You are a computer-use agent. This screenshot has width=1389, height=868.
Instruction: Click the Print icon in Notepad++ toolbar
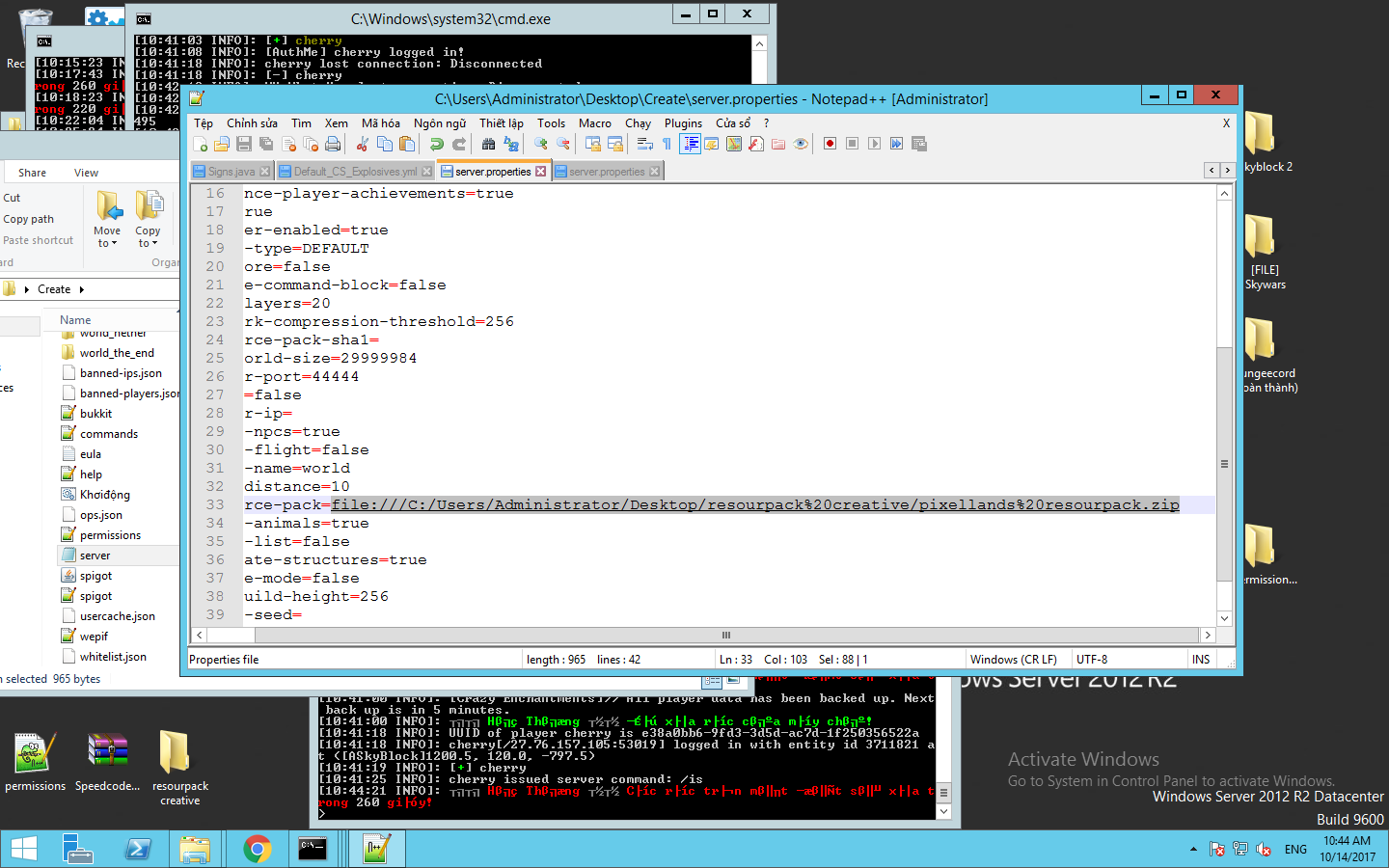(x=333, y=144)
